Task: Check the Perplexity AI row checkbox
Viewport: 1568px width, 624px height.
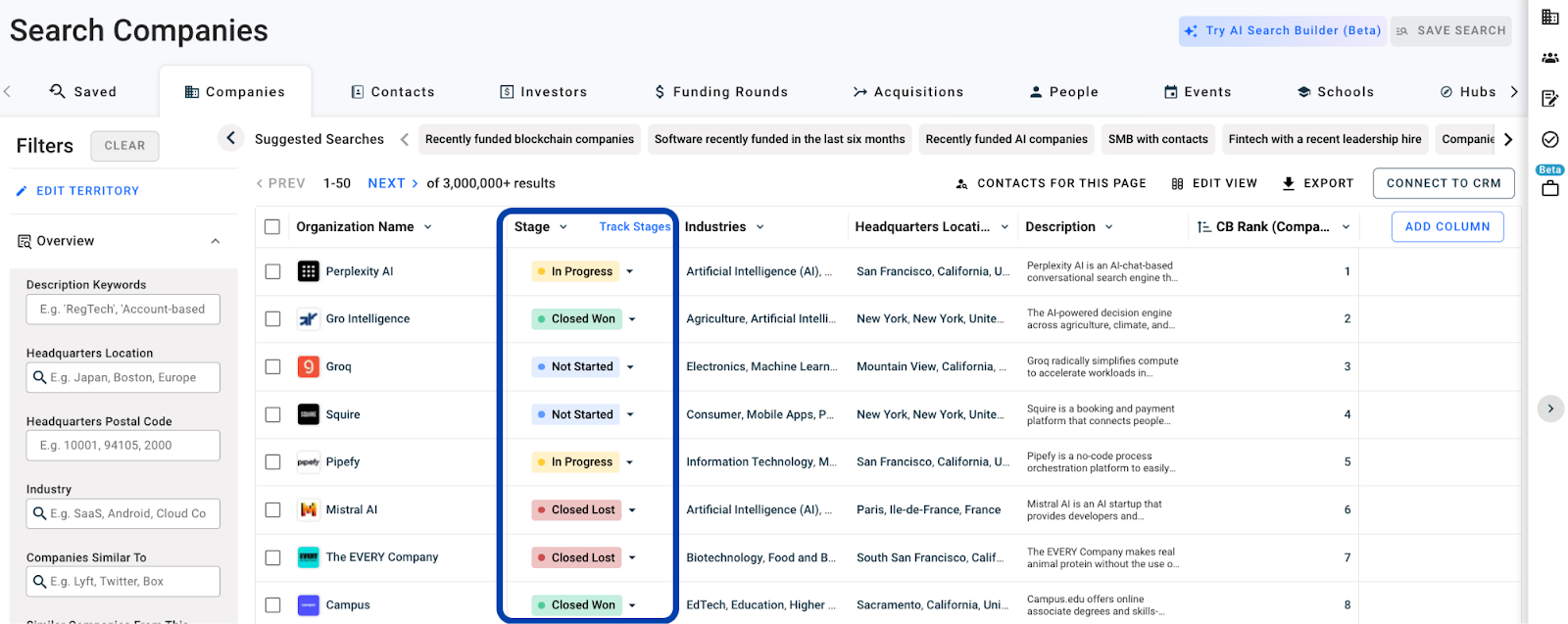Action: (272, 271)
